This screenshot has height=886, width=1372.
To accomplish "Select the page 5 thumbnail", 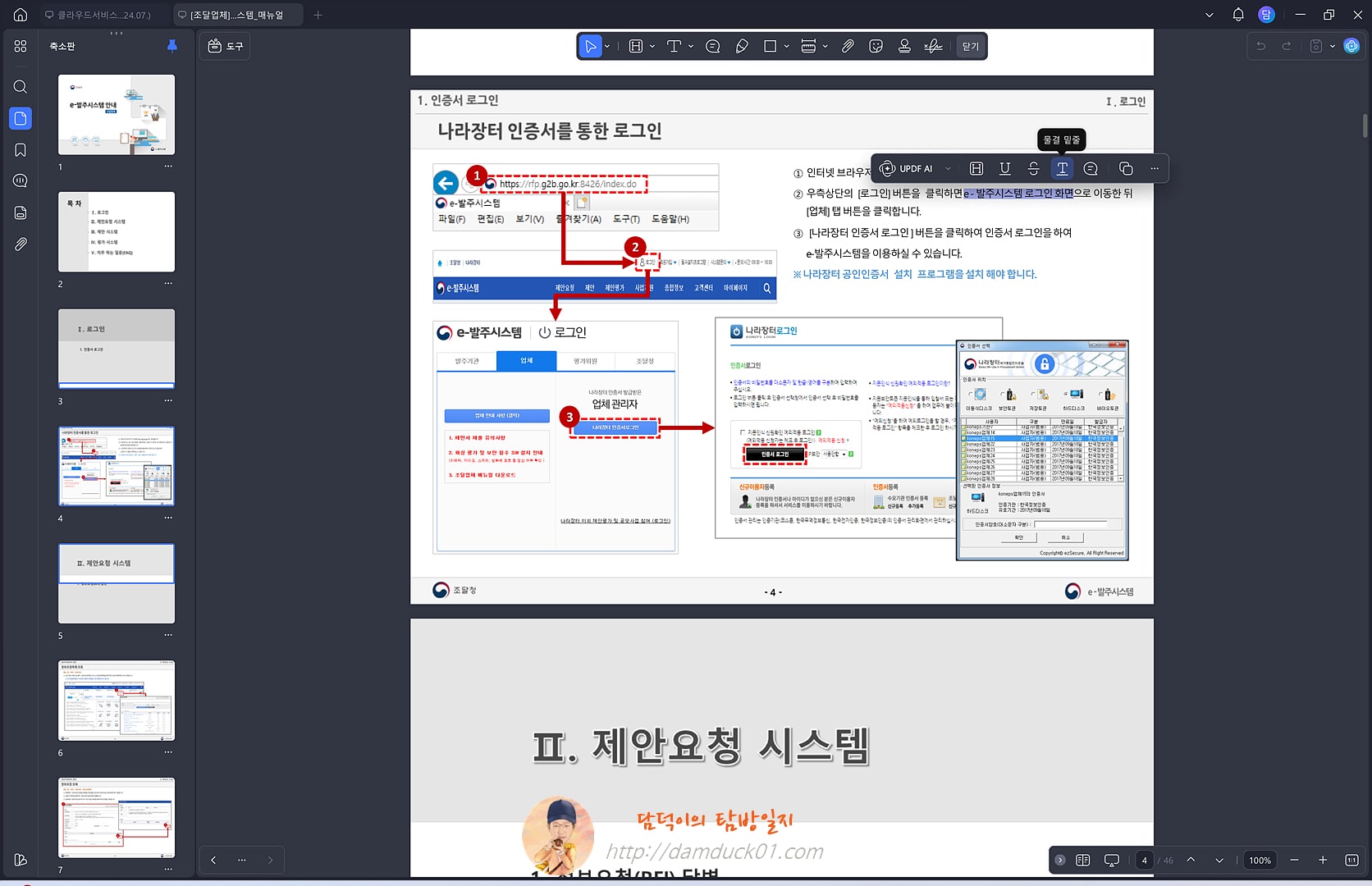I will click(x=116, y=584).
